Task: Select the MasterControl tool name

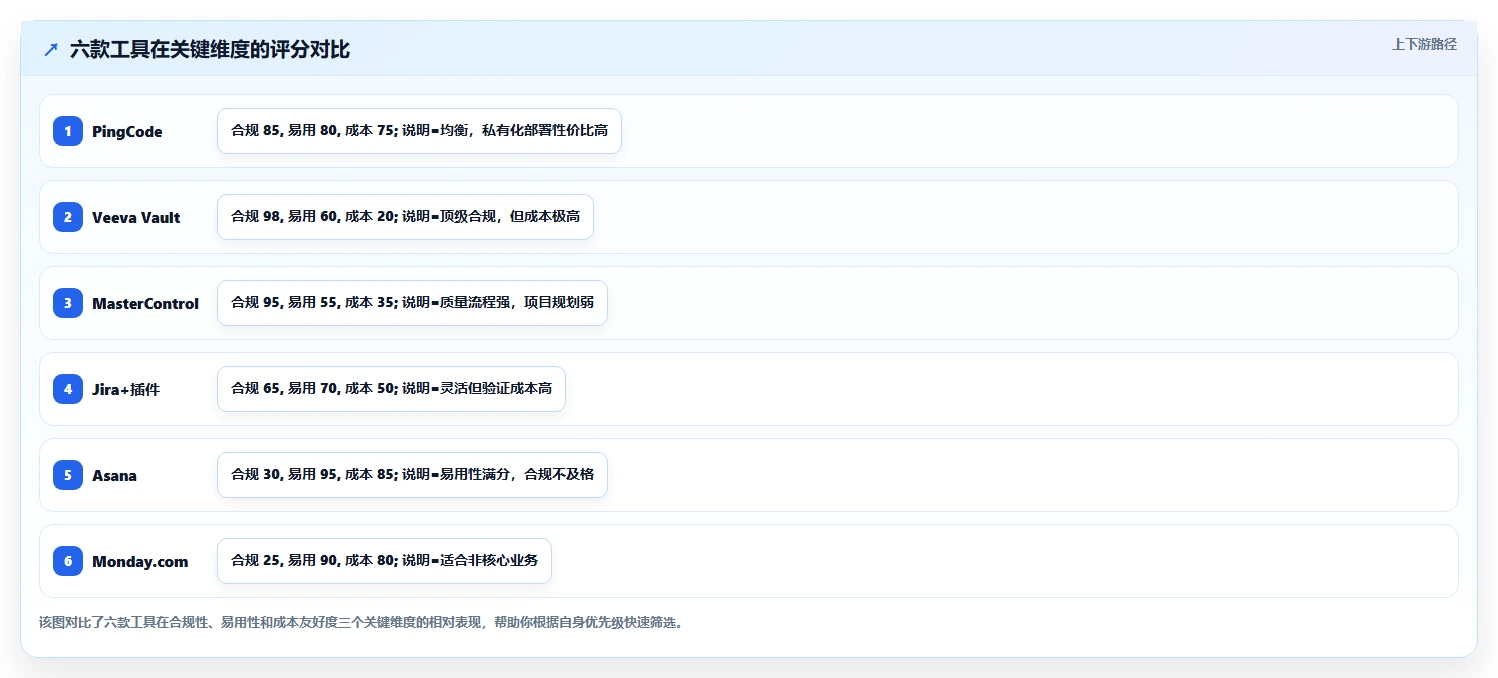Action: tap(145, 304)
